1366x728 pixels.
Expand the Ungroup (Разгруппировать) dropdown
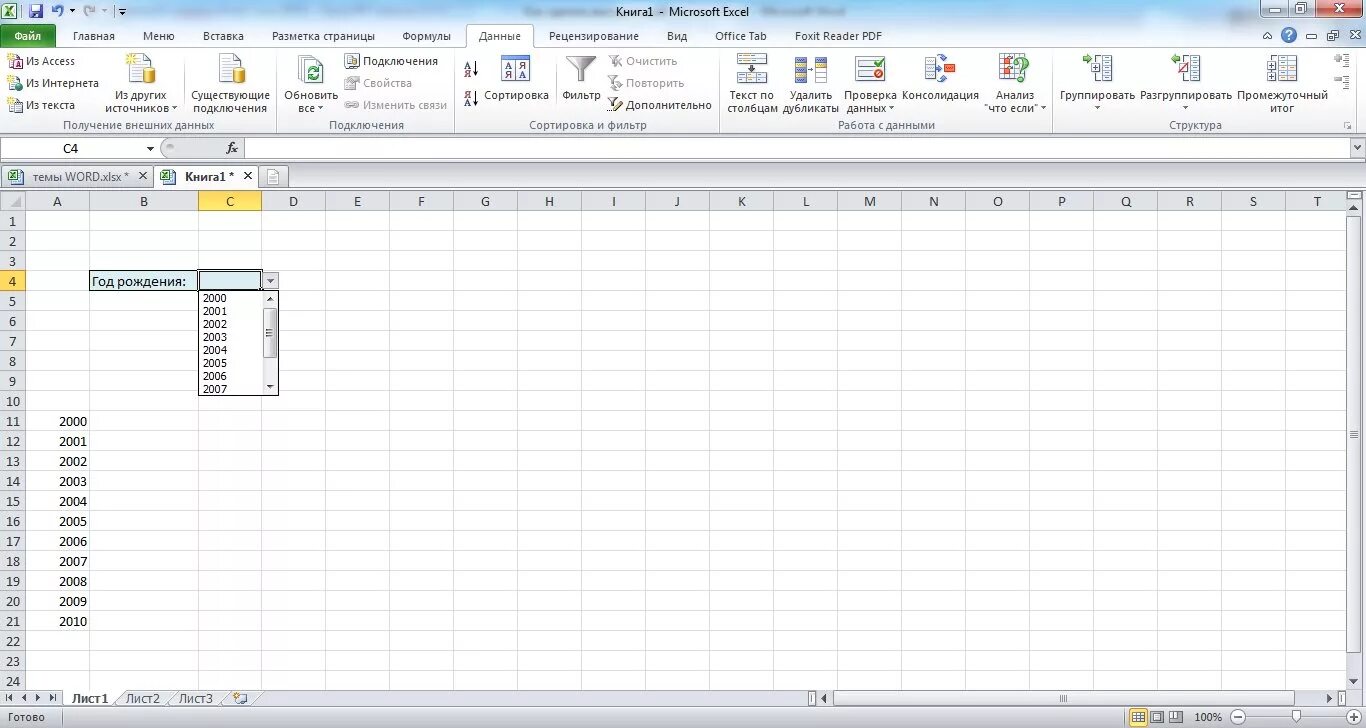[1186, 108]
